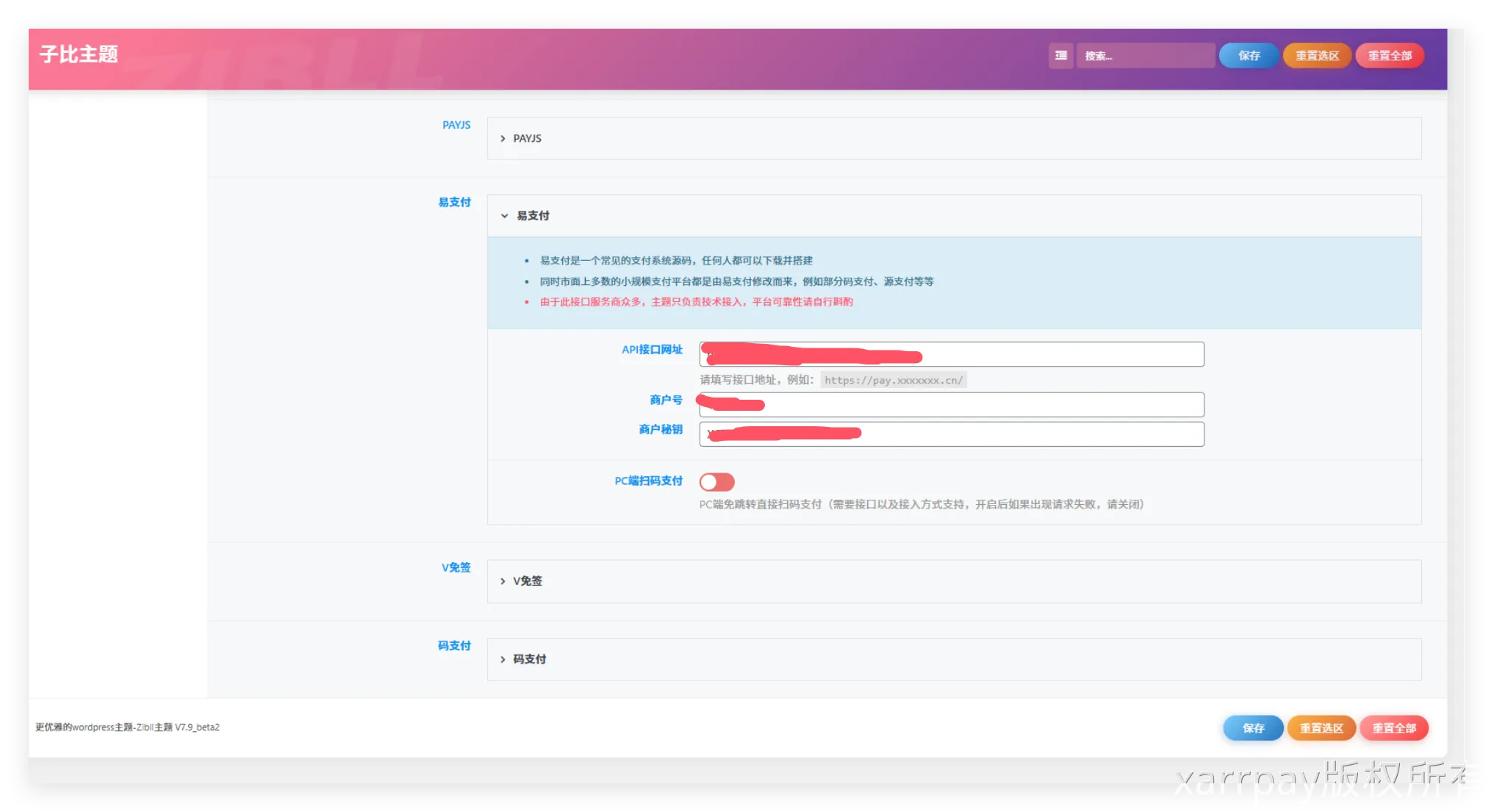Click the 子比主题 header title
The width and height of the screenshot is (1494, 812).
coord(79,54)
